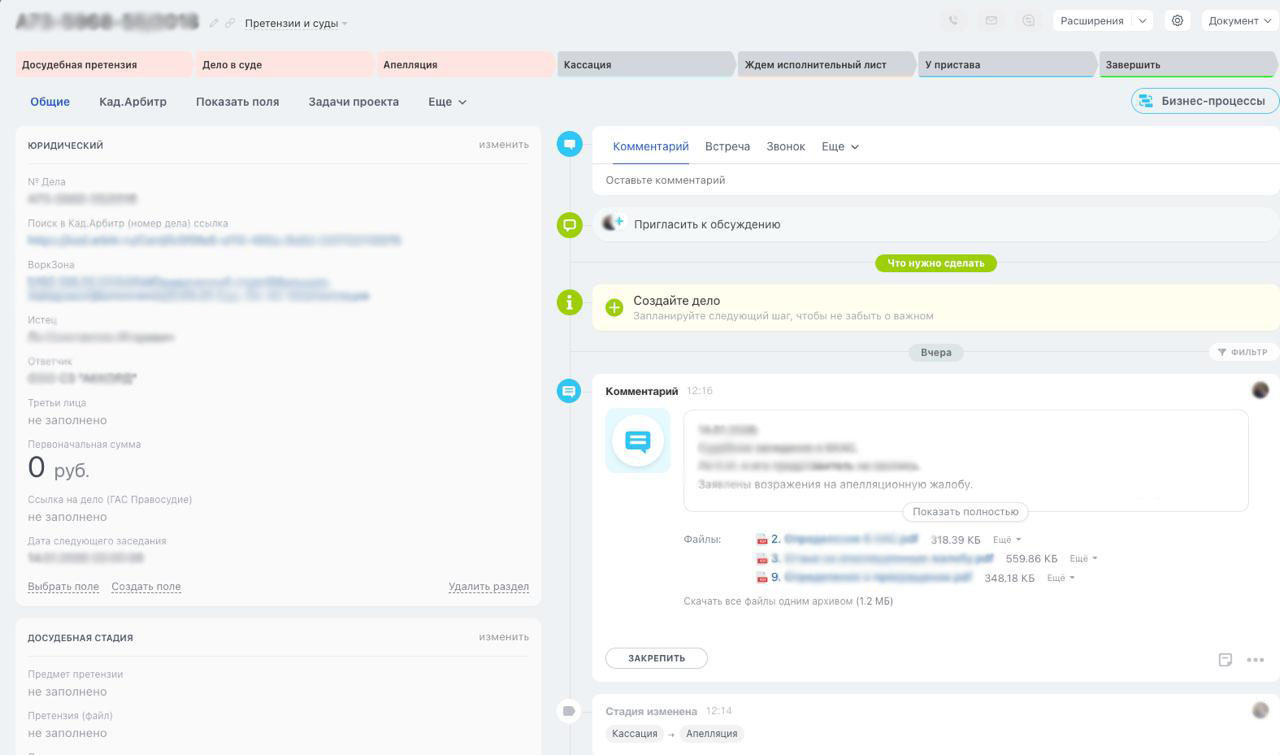The image size is (1280, 755).
Task: Click the 'Бизнес-процессы' button
Action: [1204, 101]
